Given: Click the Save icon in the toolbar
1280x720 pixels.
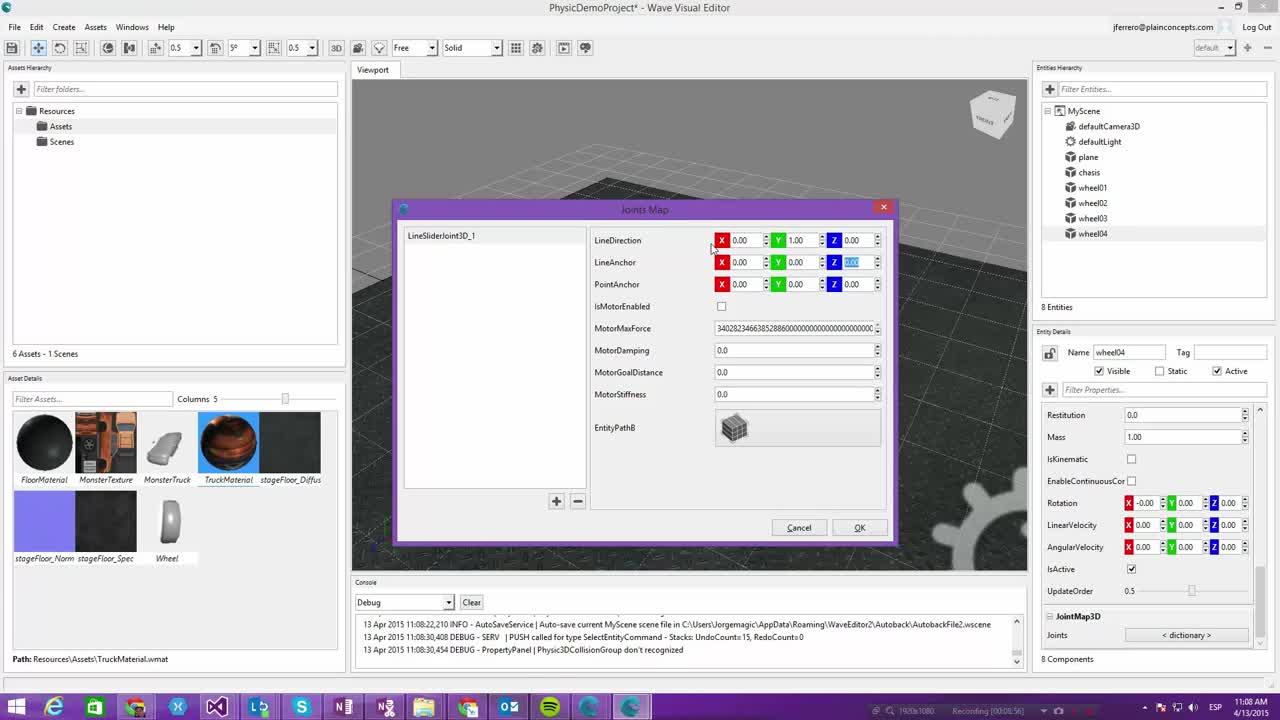Looking at the screenshot, I should click(13, 48).
